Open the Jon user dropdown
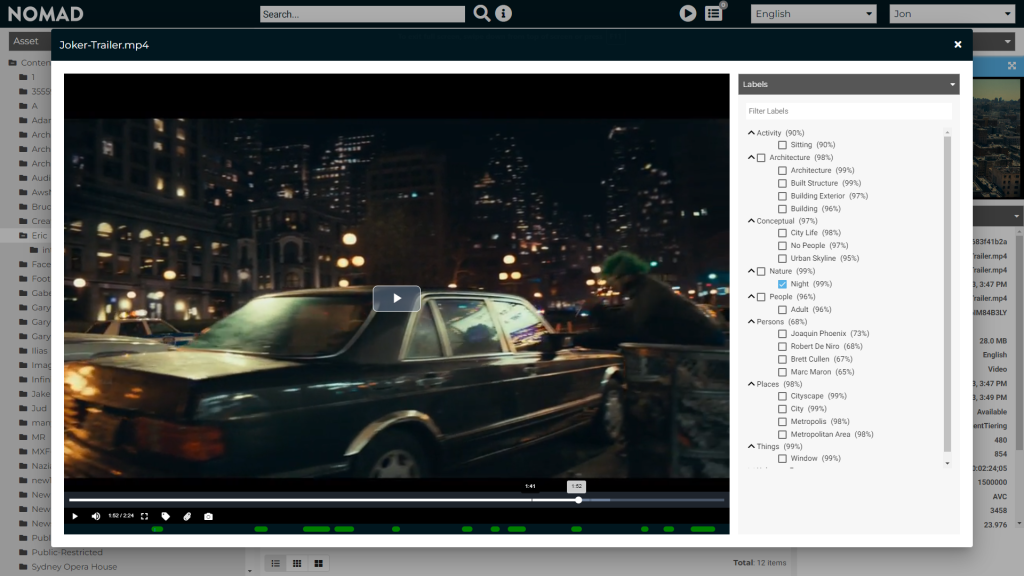 point(952,14)
